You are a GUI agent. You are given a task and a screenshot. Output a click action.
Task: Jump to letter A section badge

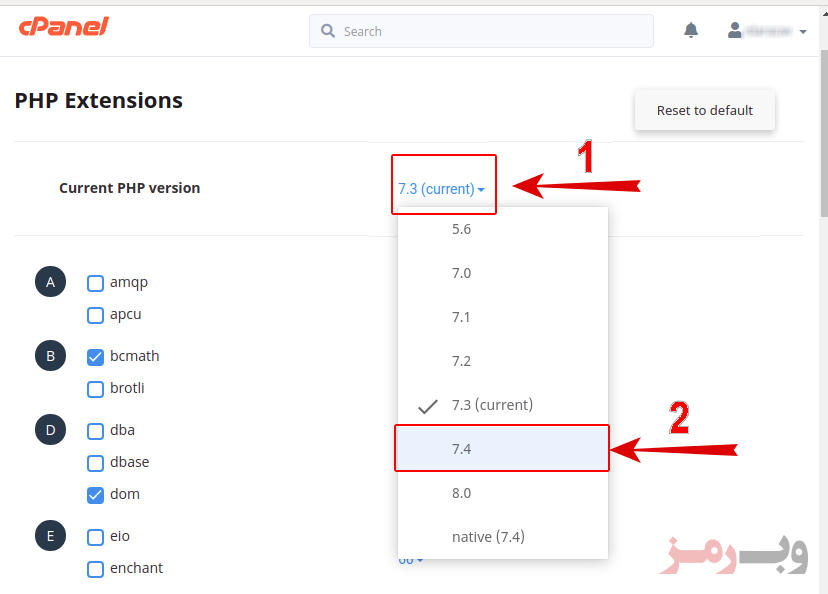(x=51, y=281)
